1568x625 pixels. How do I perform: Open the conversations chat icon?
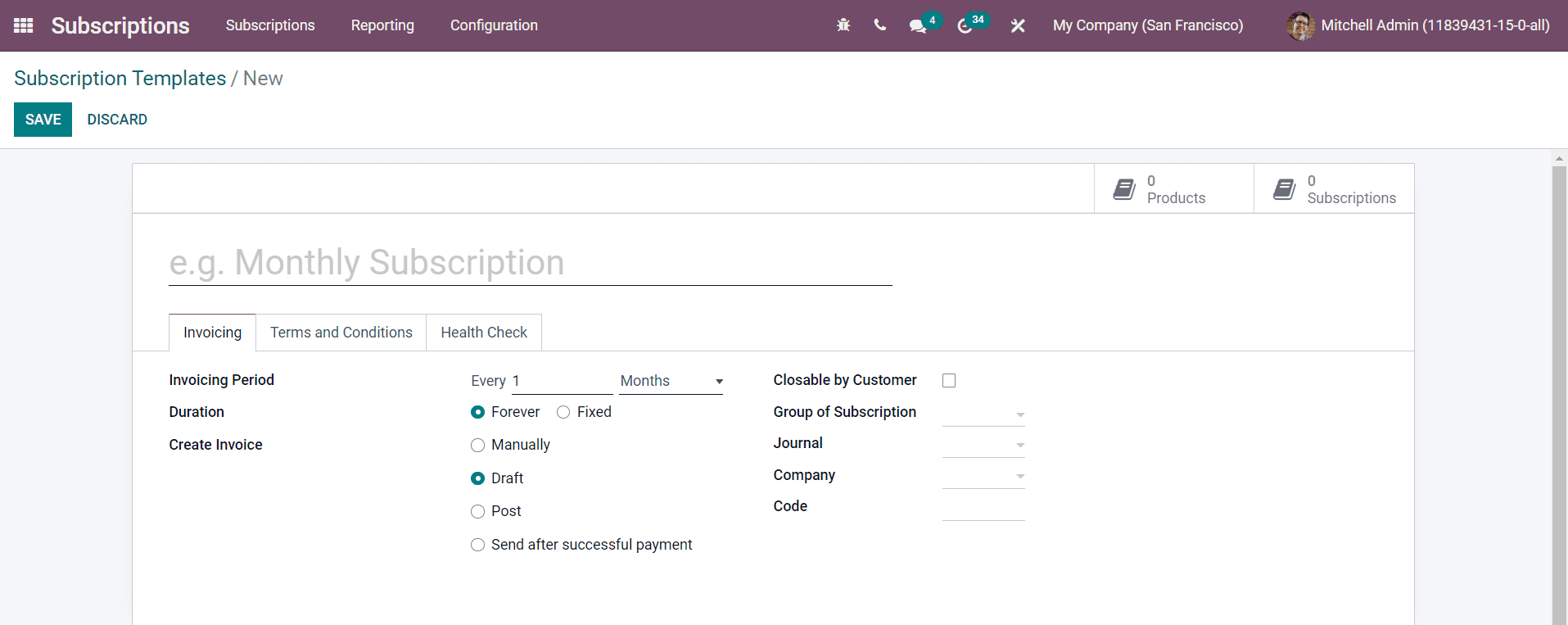click(917, 26)
